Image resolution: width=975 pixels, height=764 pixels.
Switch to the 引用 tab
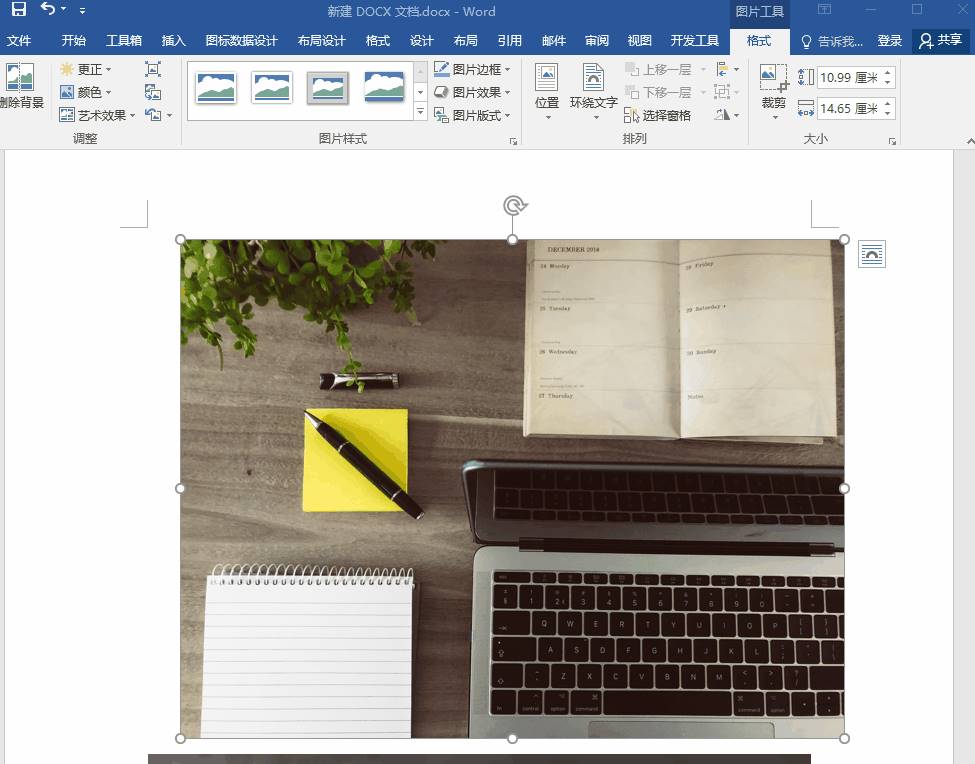pos(509,40)
